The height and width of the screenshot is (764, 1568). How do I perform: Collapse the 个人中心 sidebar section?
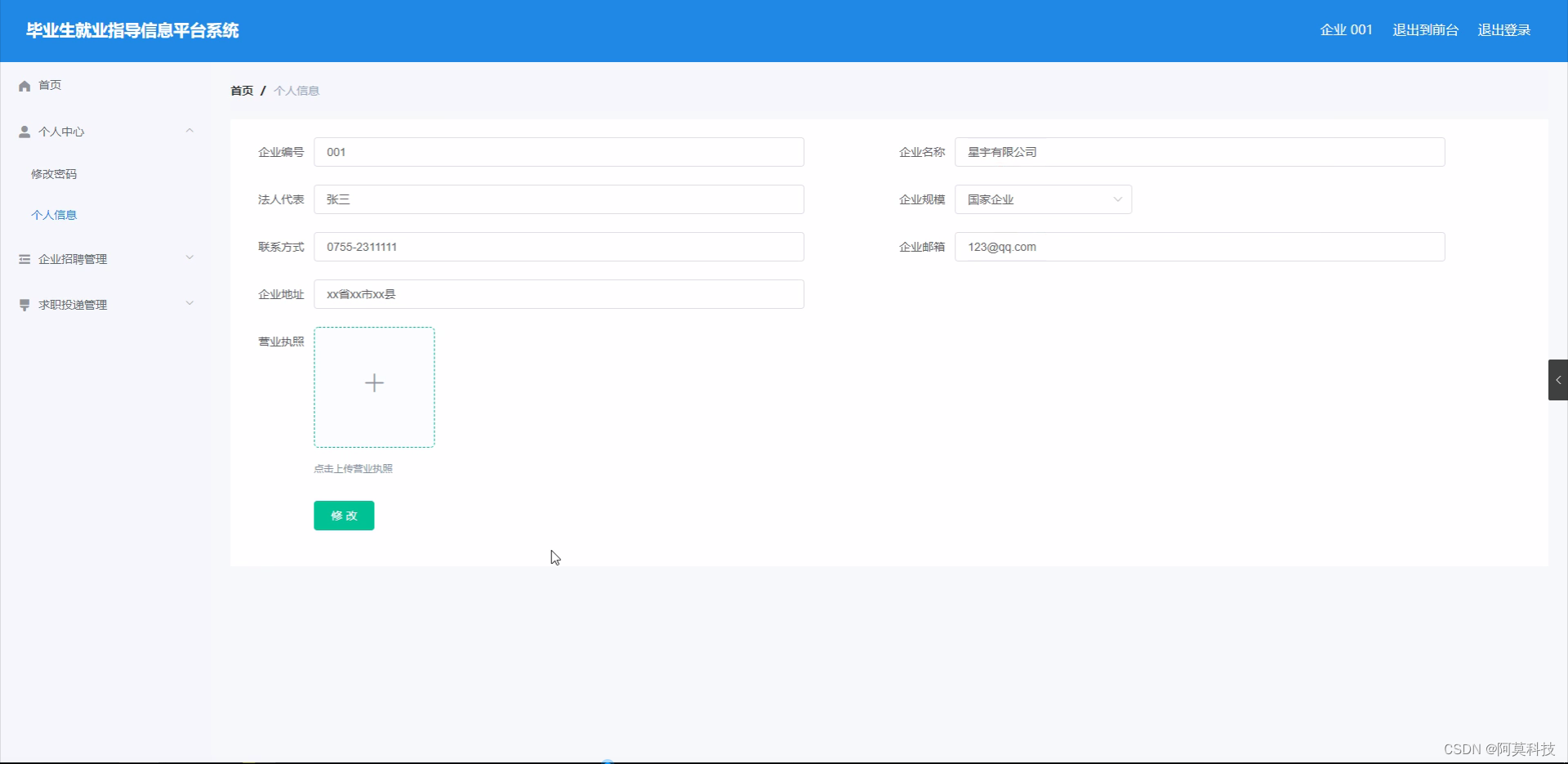(189, 131)
